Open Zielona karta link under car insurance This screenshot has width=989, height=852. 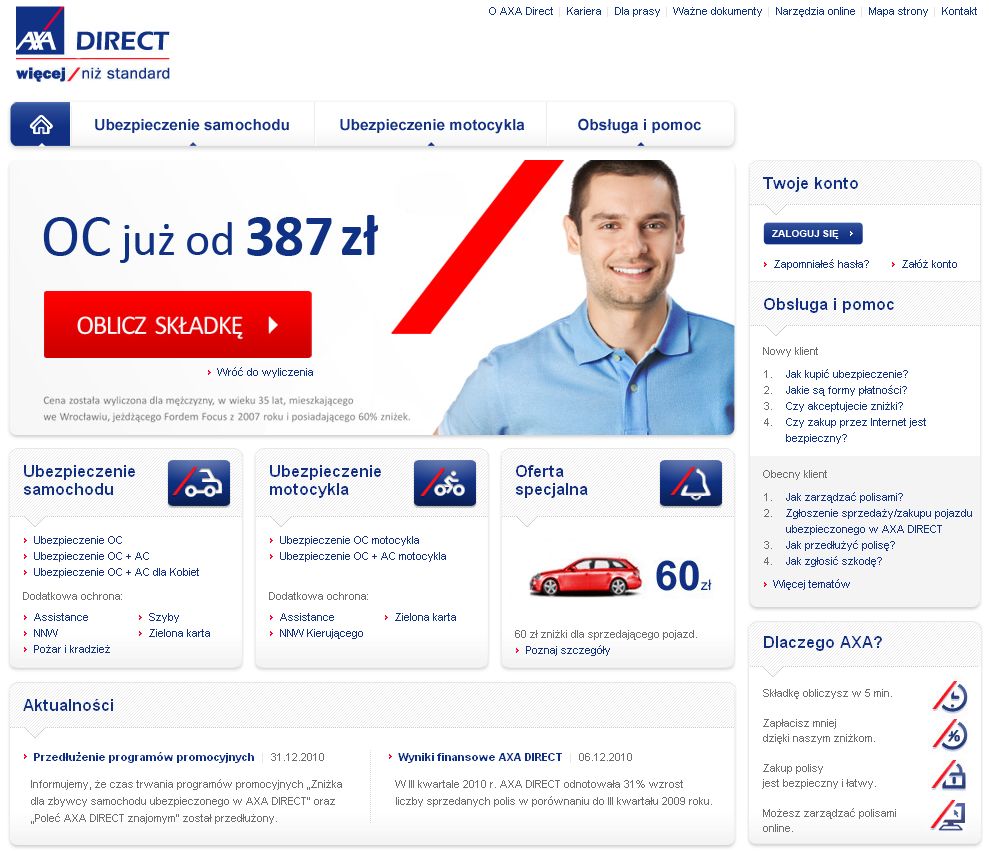tap(179, 633)
